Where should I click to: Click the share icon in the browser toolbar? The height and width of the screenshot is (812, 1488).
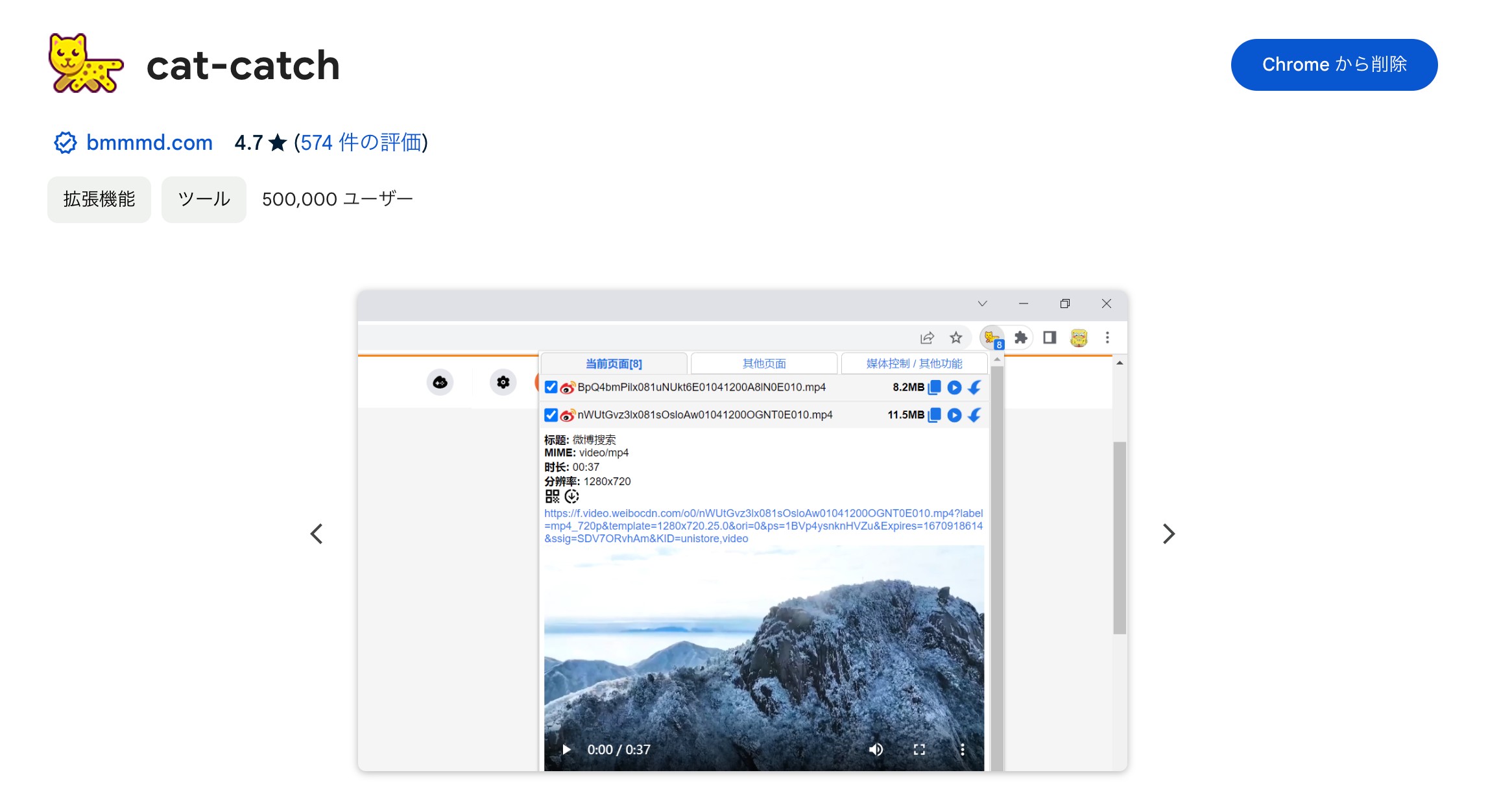click(x=927, y=337)
